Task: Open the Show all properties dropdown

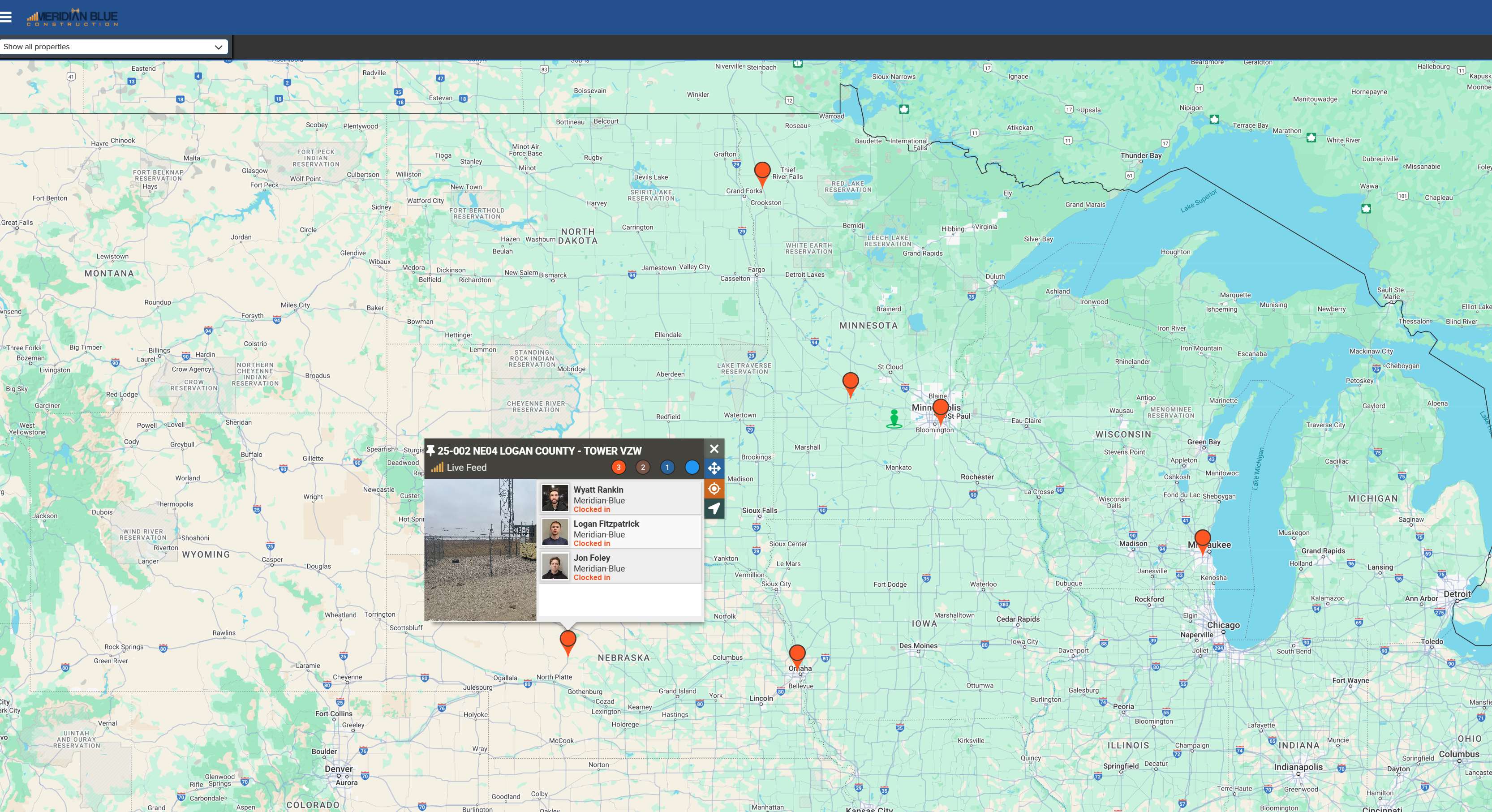Action: tap(113, 47)
